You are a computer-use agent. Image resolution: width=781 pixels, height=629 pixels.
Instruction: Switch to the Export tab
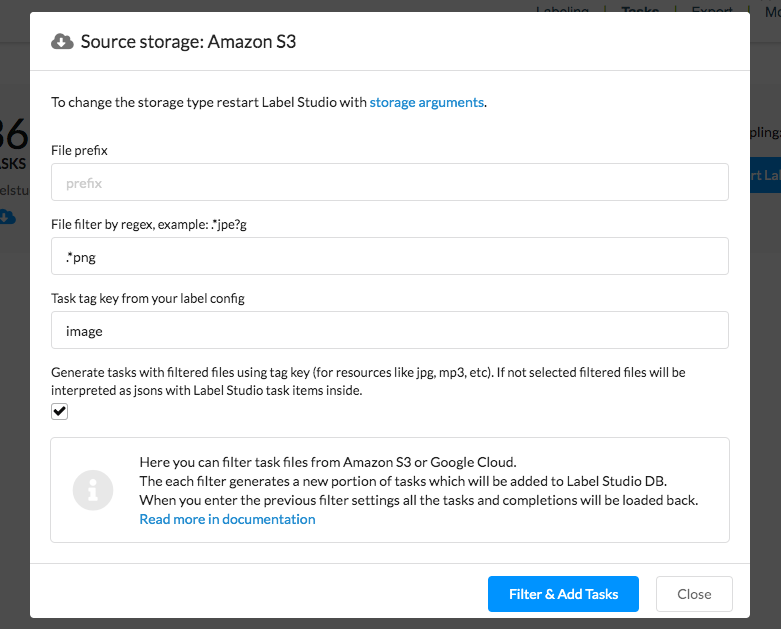(x=711, y=10)
